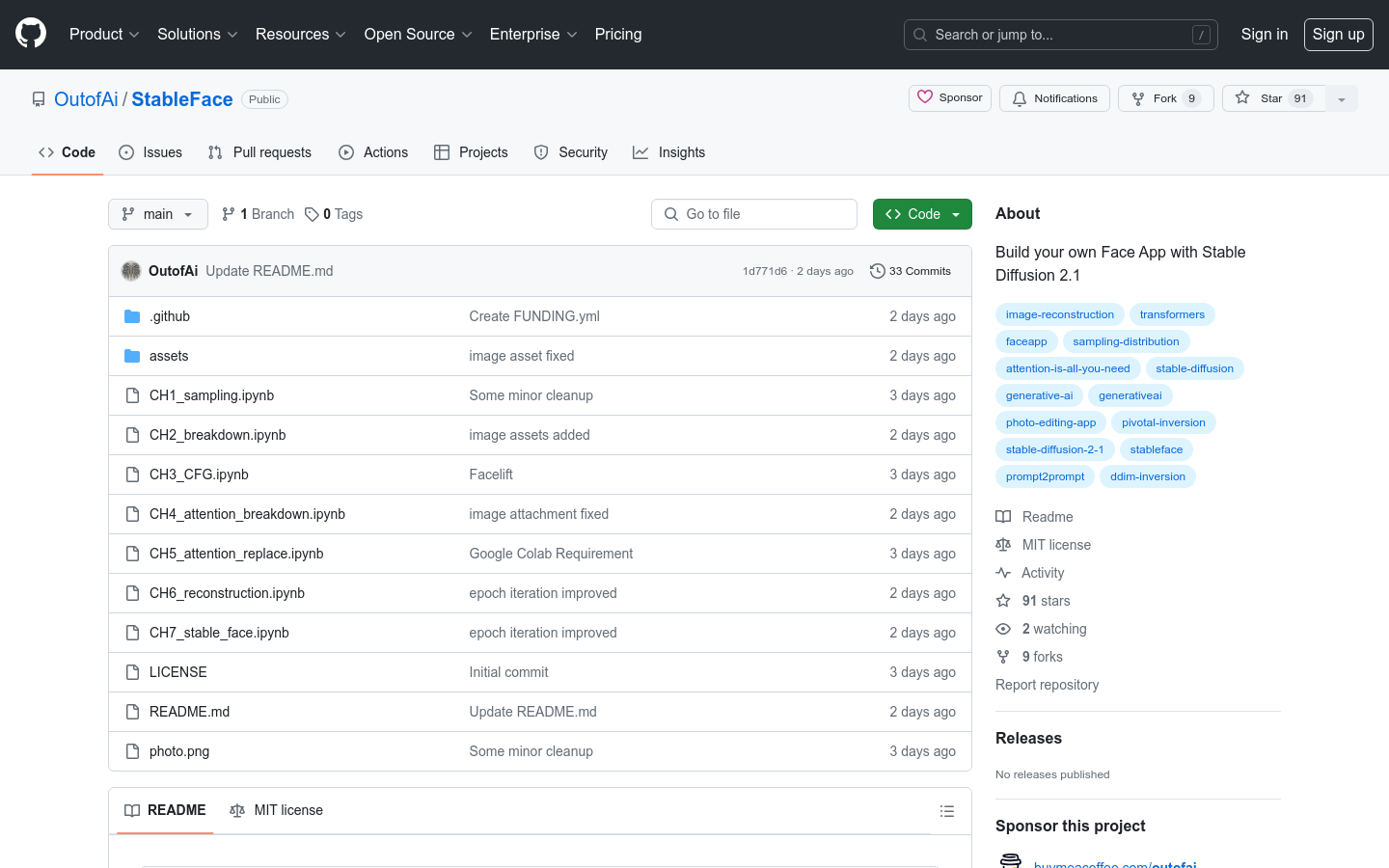The height and width of the screenshot is (868, 1389).
Task: Open the README outline list icon
Action: click(x=947, y=811)
